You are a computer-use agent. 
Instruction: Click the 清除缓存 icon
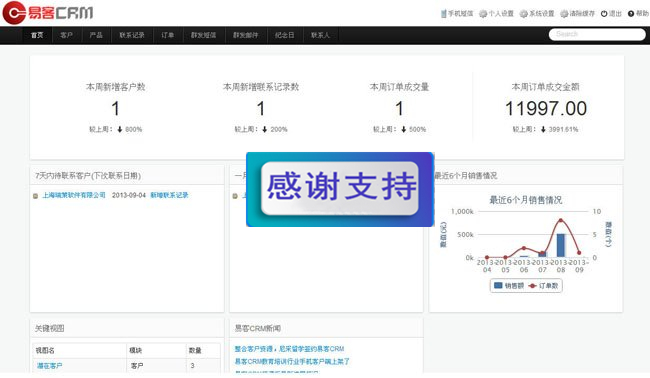tap(564, 14)
